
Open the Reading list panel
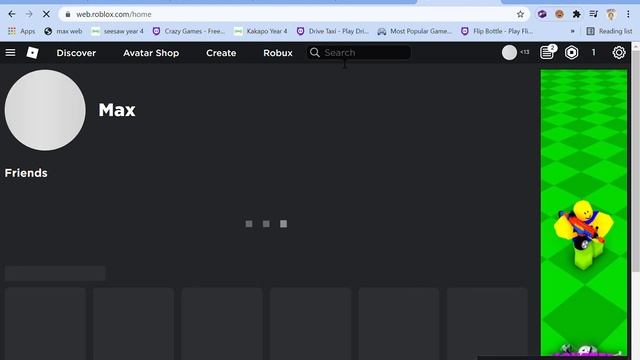(609, 31)
